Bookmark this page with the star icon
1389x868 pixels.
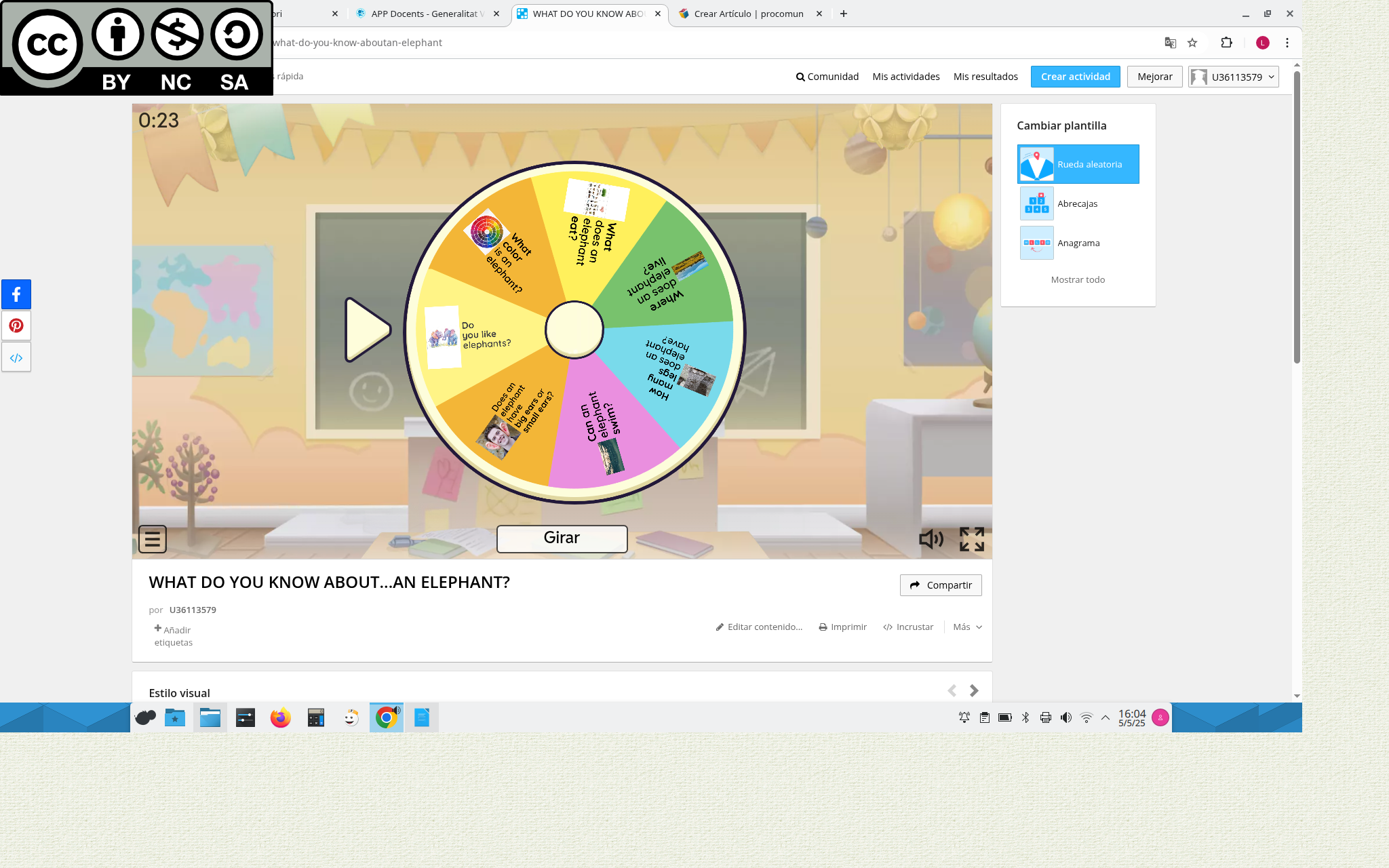pyautogui.click(x=1192, y=43)
